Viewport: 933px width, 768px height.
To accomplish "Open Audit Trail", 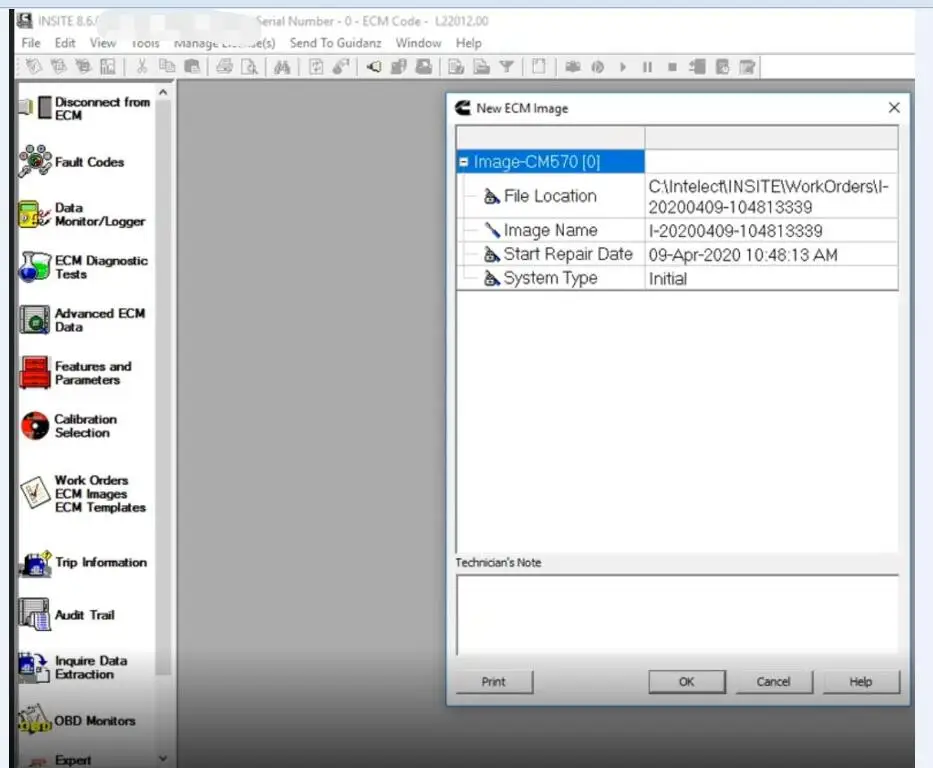I will [x=67, y=615].
